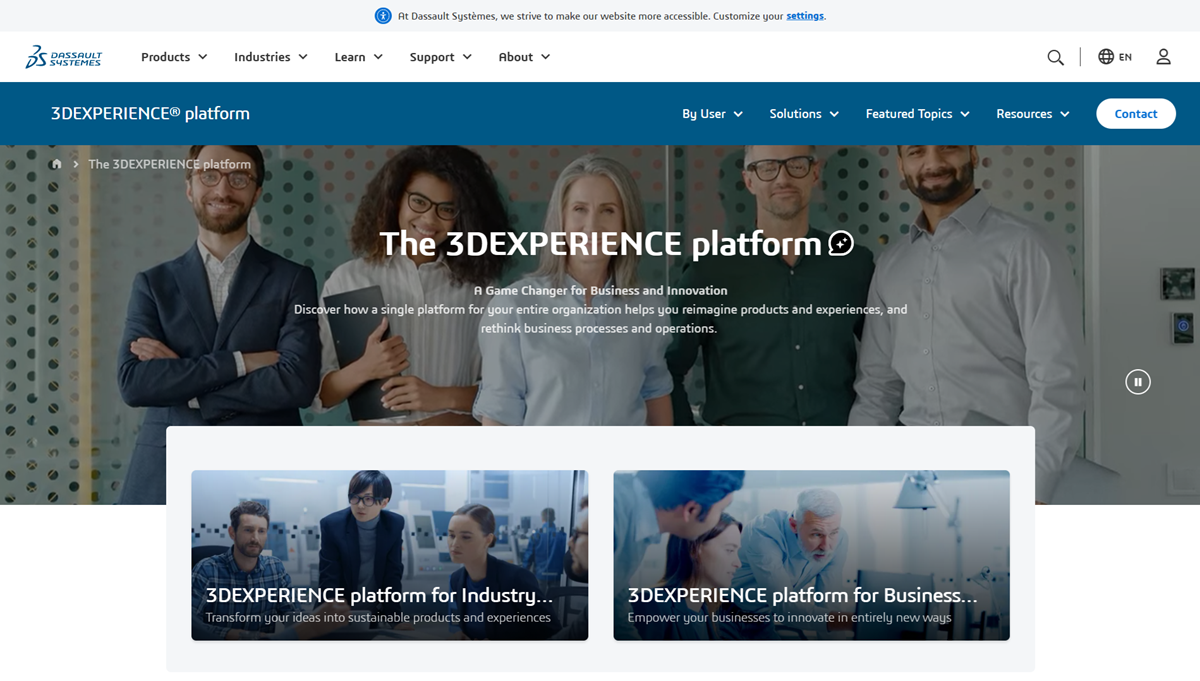Click the home icon in breadcrumb

pos(57,164)
